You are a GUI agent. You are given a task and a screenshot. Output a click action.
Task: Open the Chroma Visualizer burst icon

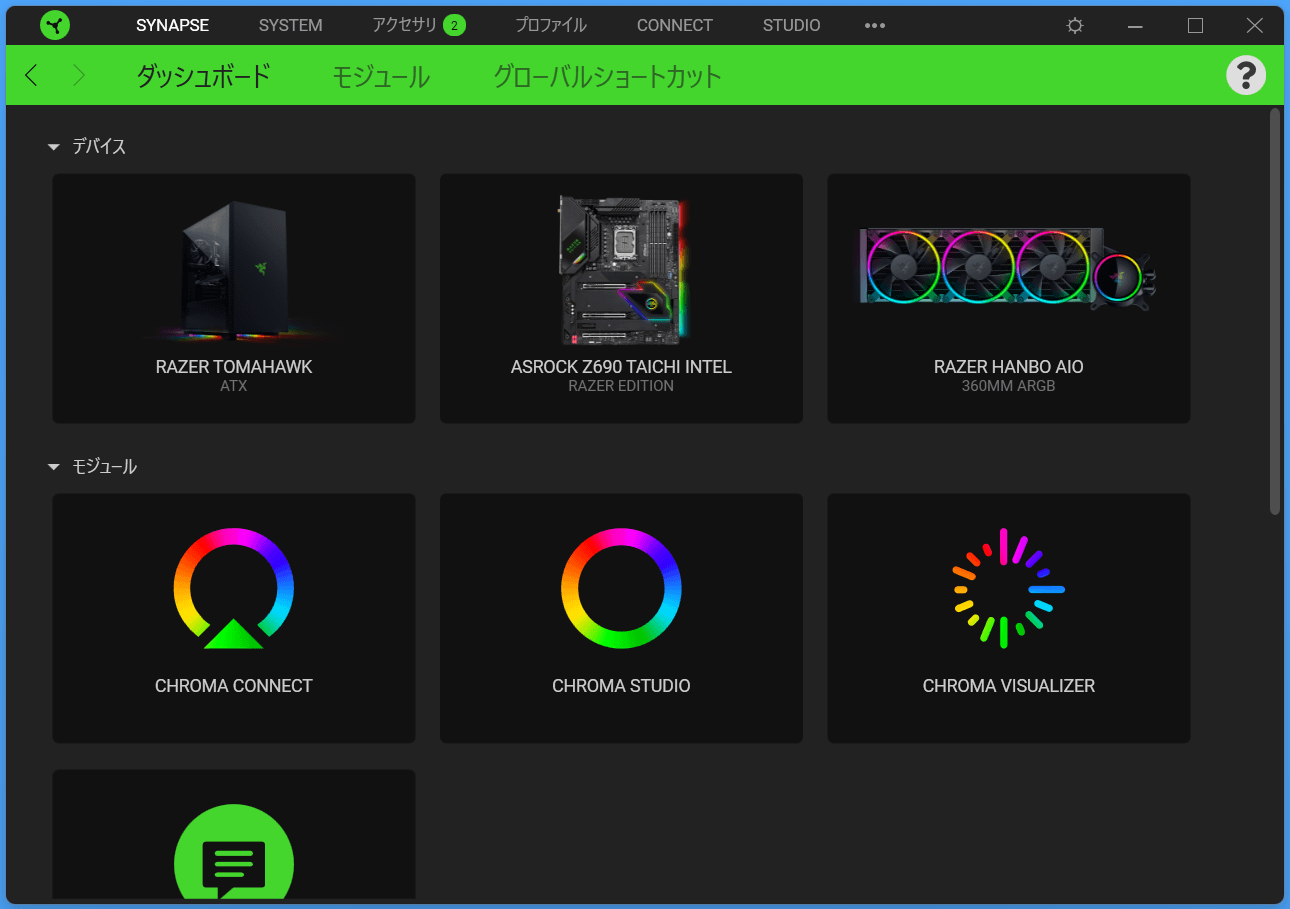point(1008,588)
